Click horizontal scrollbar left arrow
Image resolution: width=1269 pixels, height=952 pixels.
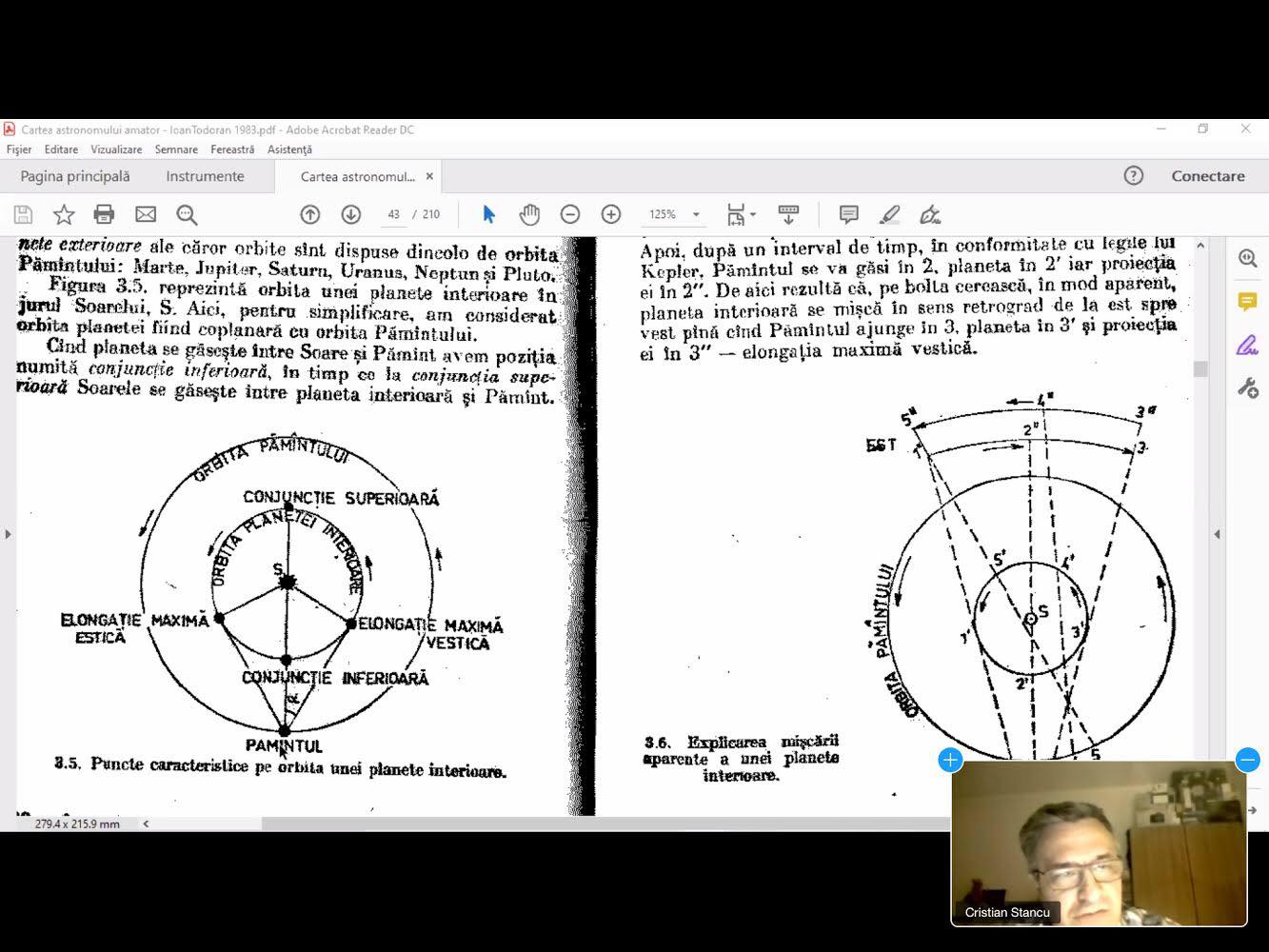click(146, 823)
